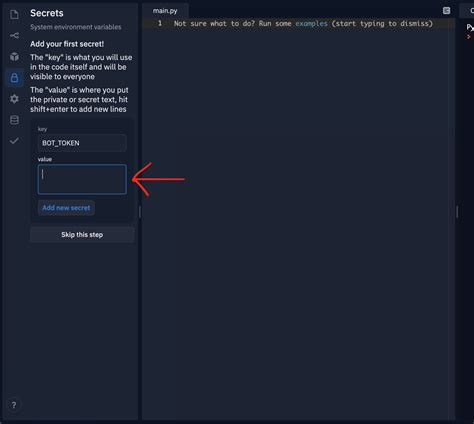Image resolution: width=474 pixels, height=424 pixels.
Task: Click the key field containing BOT_TOKEN
Action: coord(82,143)
